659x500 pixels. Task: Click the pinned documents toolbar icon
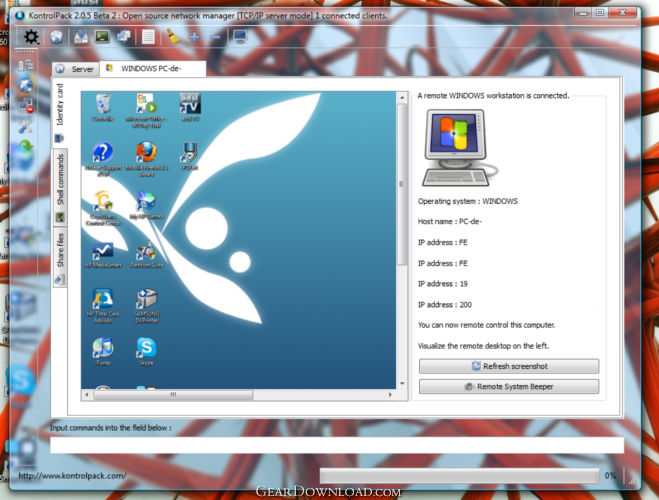[x=124, y=37]
